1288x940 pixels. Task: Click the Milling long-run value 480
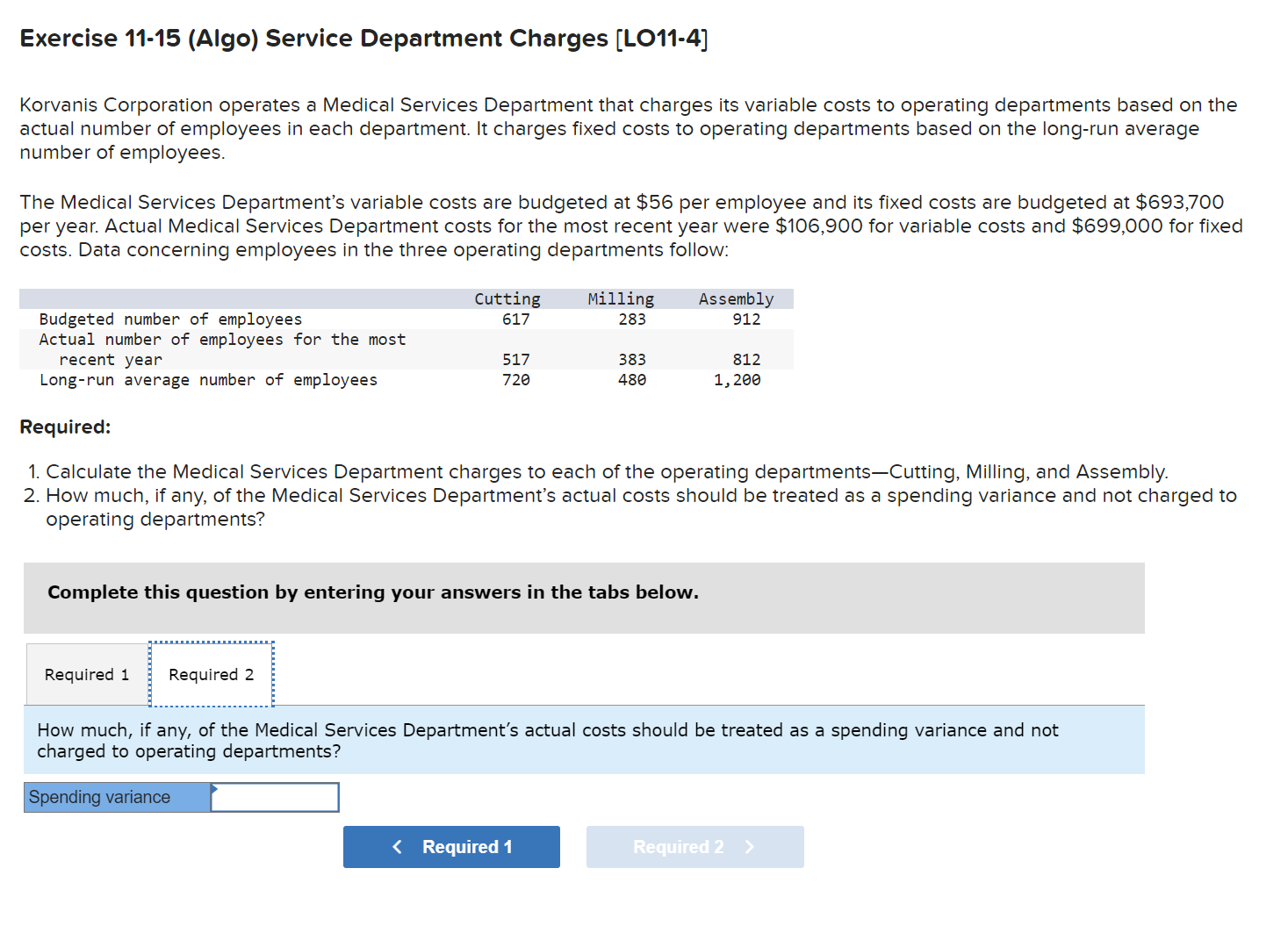(x=632, y=380)
